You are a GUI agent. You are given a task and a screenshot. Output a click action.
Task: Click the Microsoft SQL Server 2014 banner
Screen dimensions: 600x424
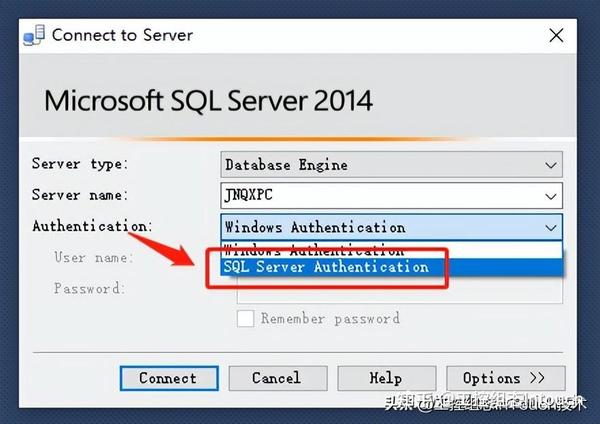[x=209, y=101]
